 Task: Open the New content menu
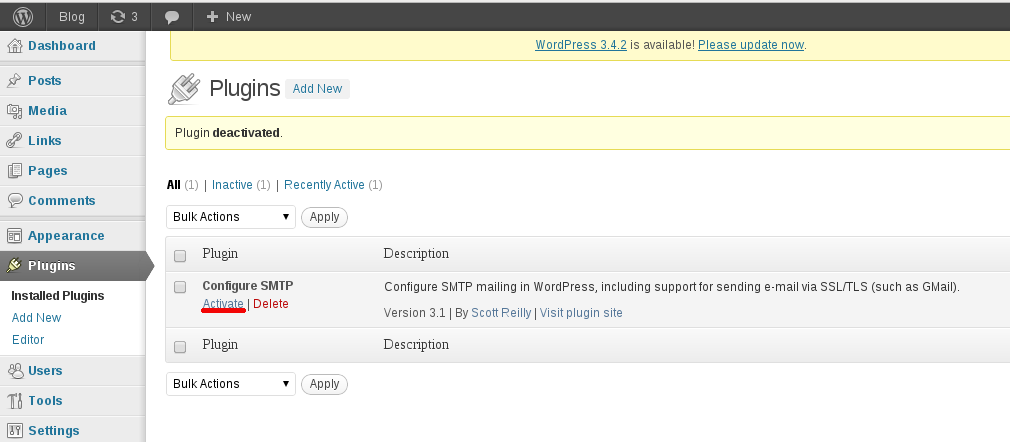pyautogui.click(x=229, y=17)
